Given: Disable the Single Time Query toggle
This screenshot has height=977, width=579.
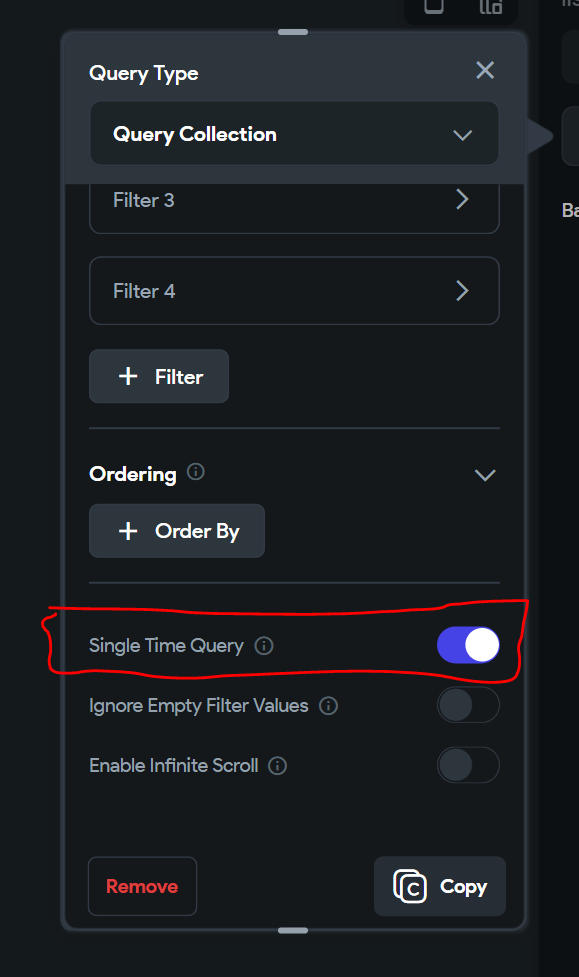Looking at the screenshot, I should [468, 645].
